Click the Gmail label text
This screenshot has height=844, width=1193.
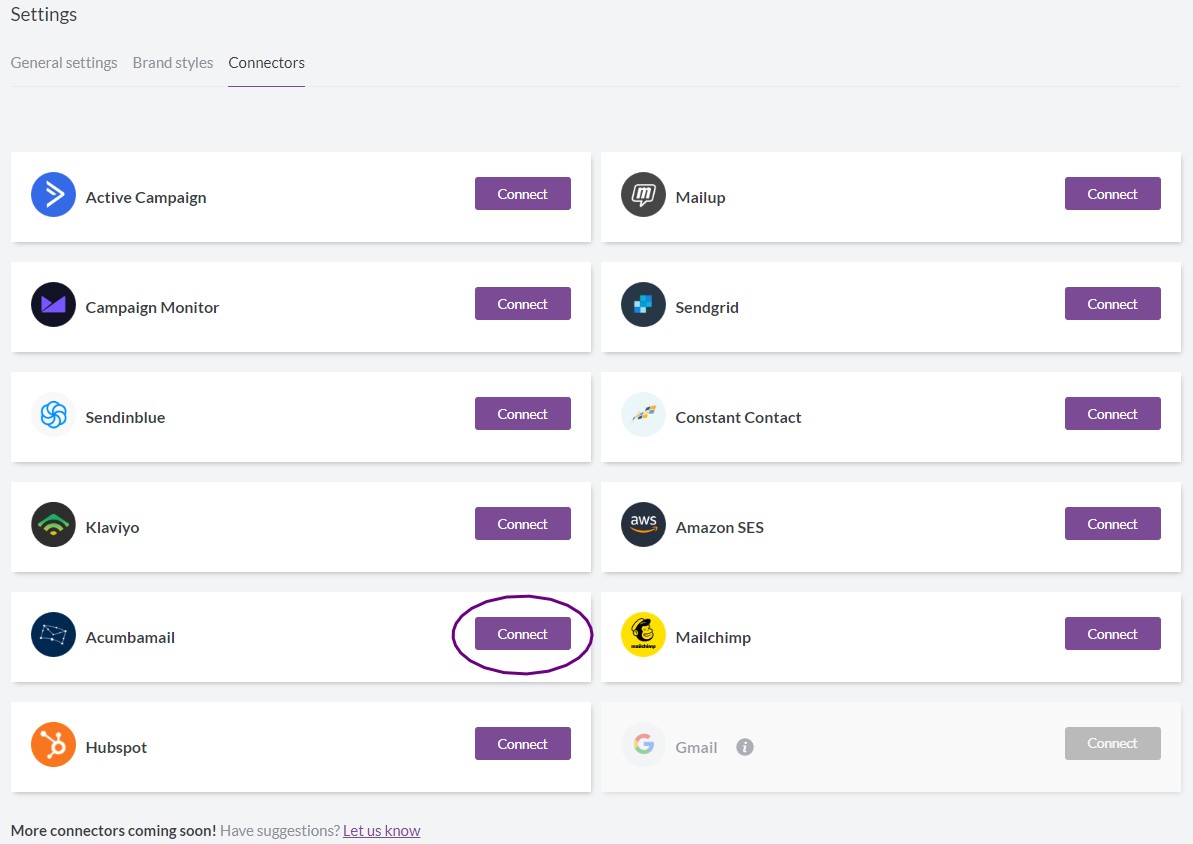click(696, 747)
